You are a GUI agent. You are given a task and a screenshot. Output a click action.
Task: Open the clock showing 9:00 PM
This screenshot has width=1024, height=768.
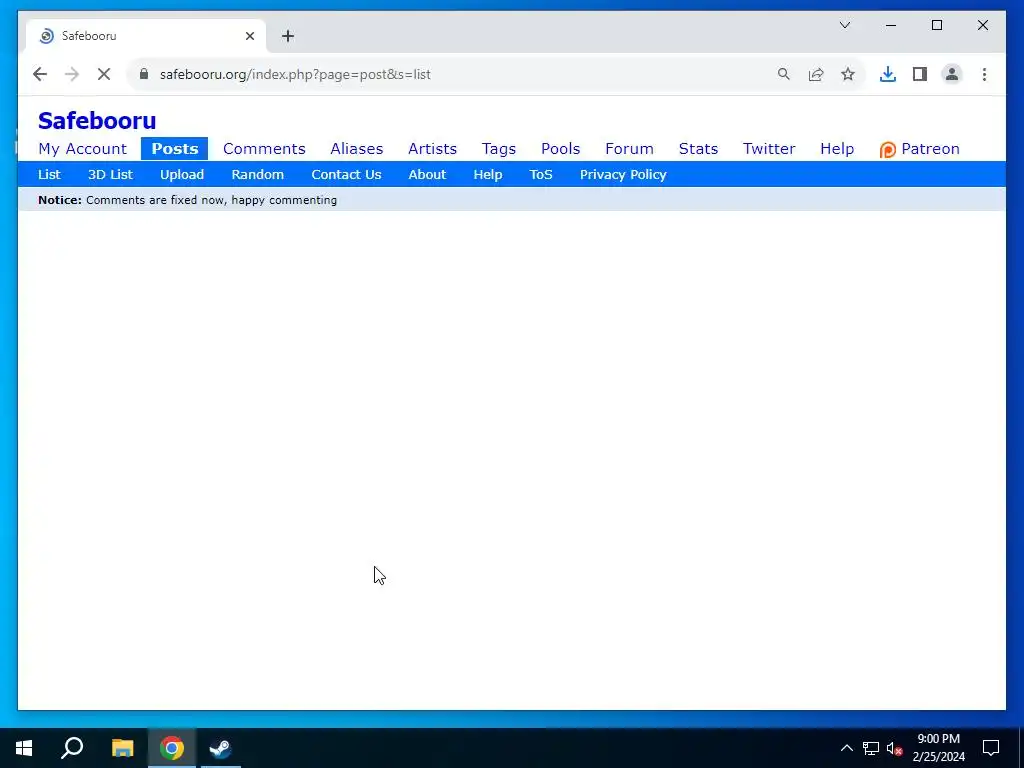(938, 748)
